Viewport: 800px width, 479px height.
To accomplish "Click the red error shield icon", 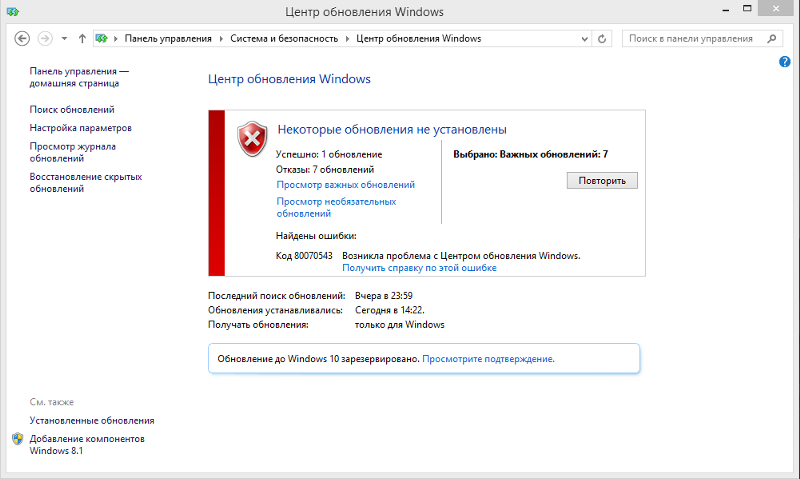I will click(252, 139).
